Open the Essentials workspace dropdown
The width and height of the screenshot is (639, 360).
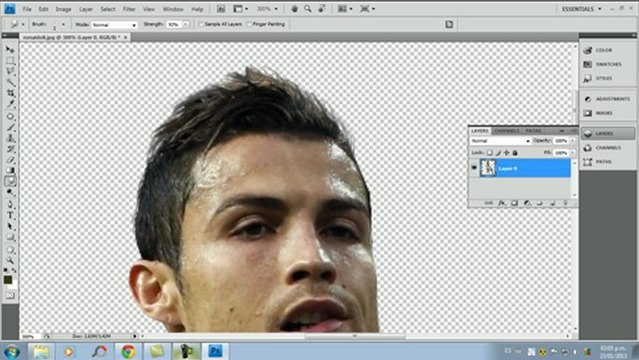point(582,9)
